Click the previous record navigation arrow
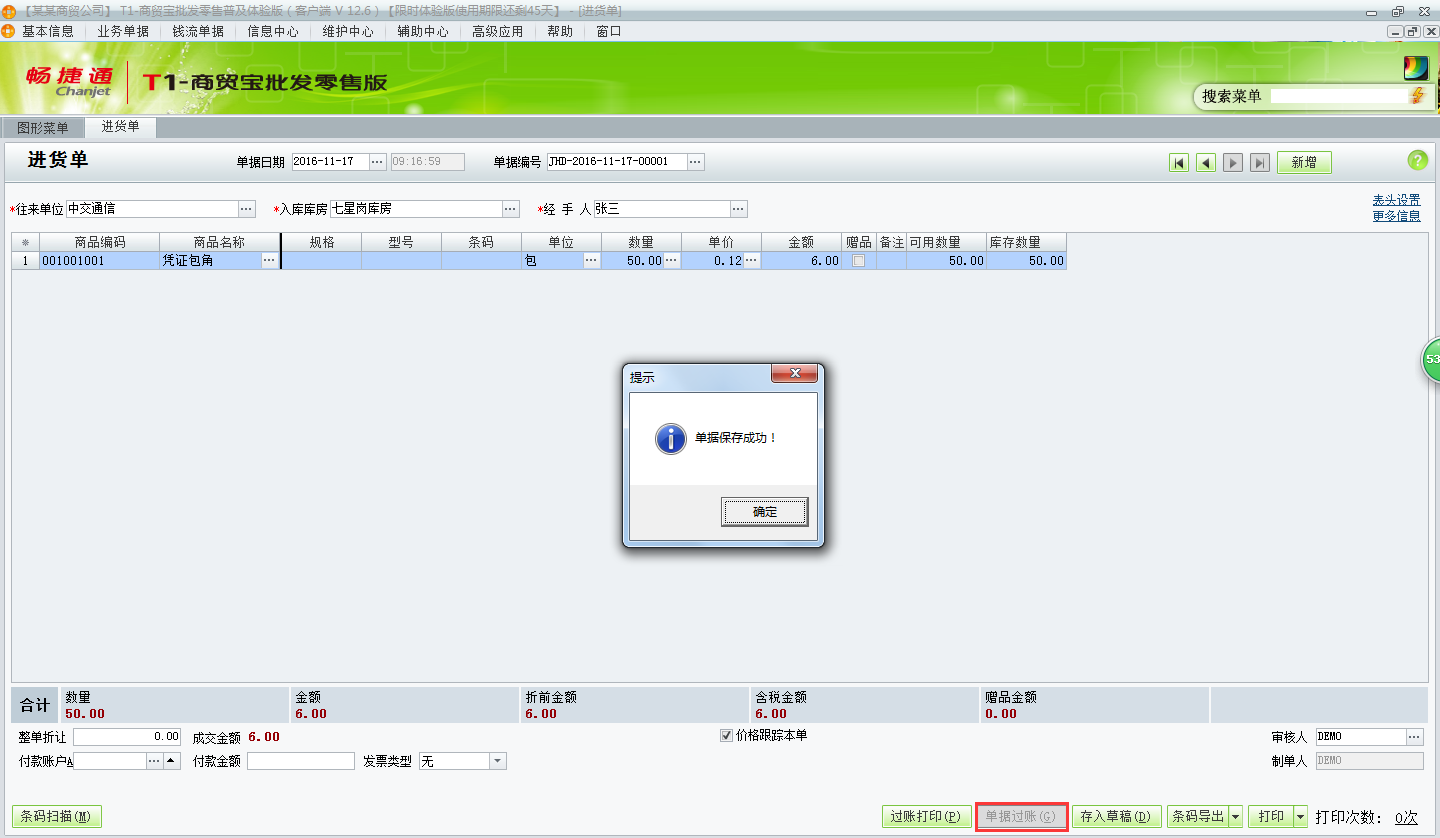This screenshot has height=838, width=1440. point(1205,162)
